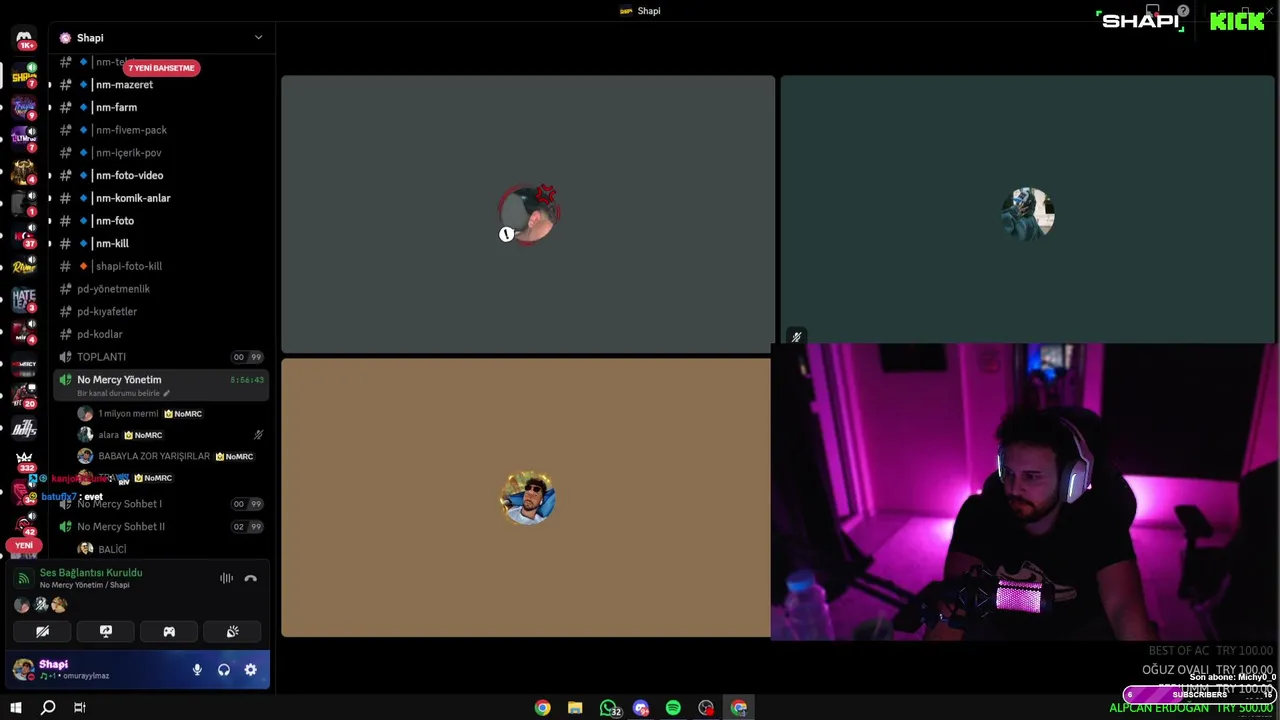Select the server icon with the 37 badge
The height and width of the screenshot is (720, 1280).
[24, 235]
